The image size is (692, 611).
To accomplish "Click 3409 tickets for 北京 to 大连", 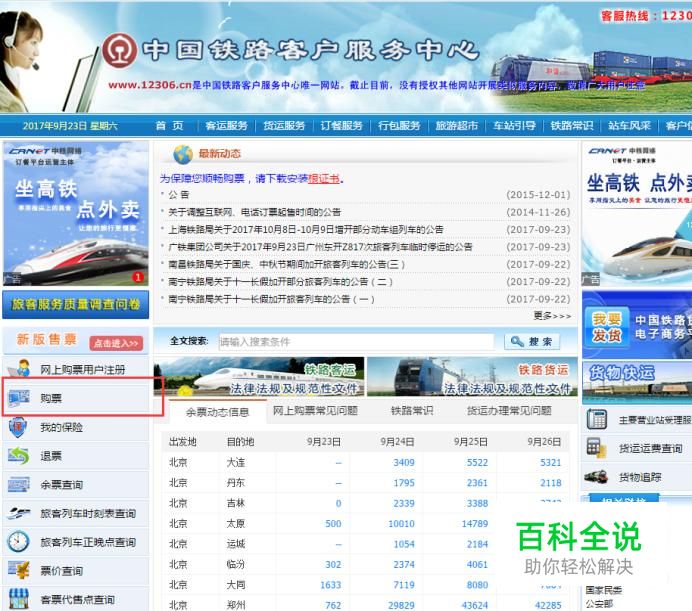I will [404, 462].
